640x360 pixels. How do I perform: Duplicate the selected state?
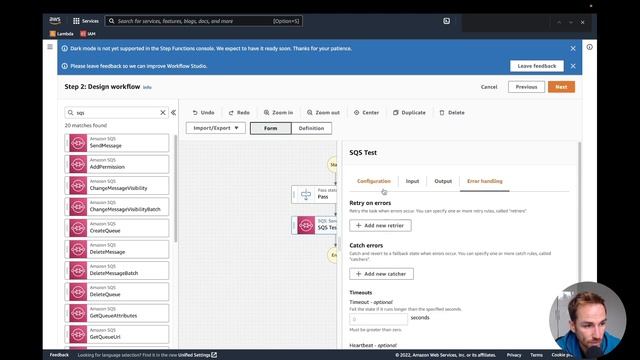pos(409,113)
